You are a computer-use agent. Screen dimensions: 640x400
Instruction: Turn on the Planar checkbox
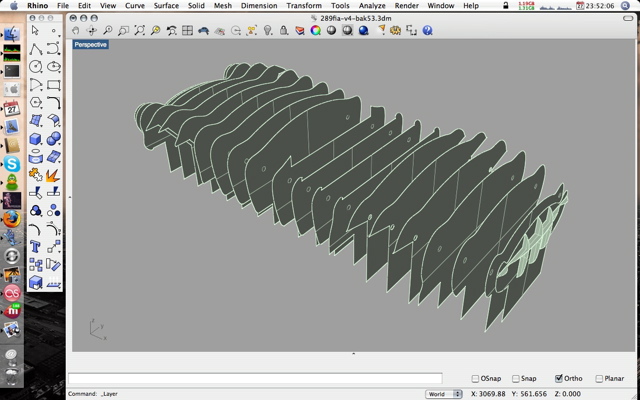(x=599, y=379)
